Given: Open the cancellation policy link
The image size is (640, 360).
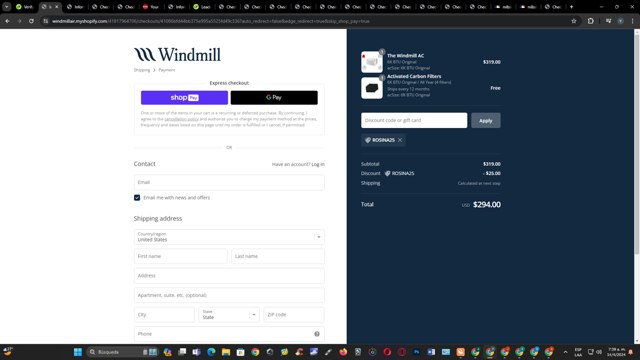Looking at the screenshot, I should click(x=181, y=119).
